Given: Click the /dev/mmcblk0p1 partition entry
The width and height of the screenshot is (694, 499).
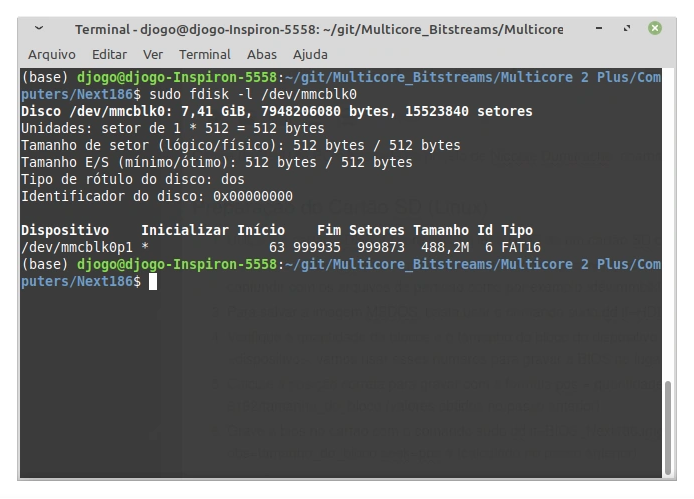Looking at the screenshot, I should coord(77,246).
